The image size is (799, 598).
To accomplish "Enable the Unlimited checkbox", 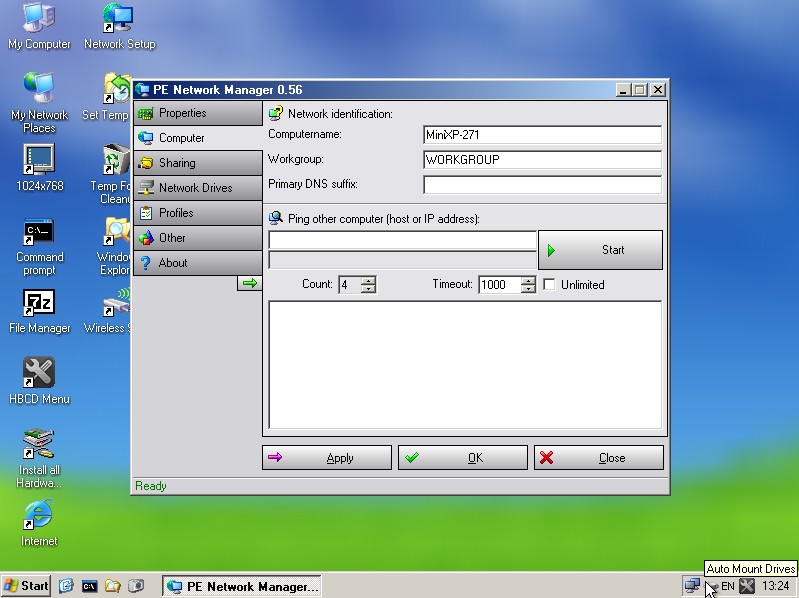I will click(x=549, y=284).
